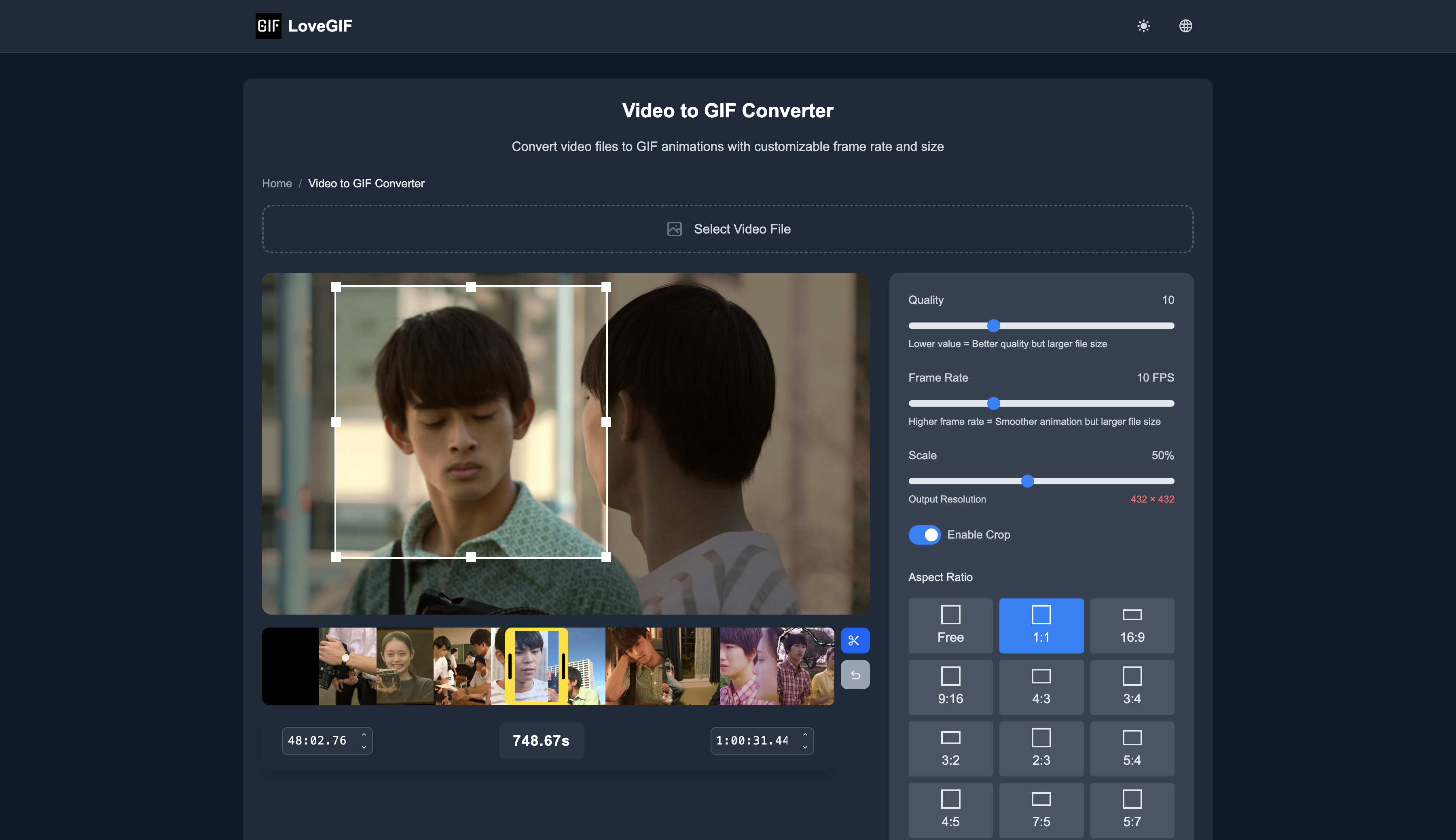Click the start time field 48:02.76
The width and height of the screenshot is (1456, 840).
tap(327, 741)
